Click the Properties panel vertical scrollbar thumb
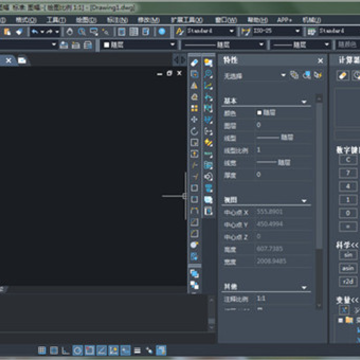The width and height of the screenshot is (360, 360). pyautogui.click(x=319, y=175)
